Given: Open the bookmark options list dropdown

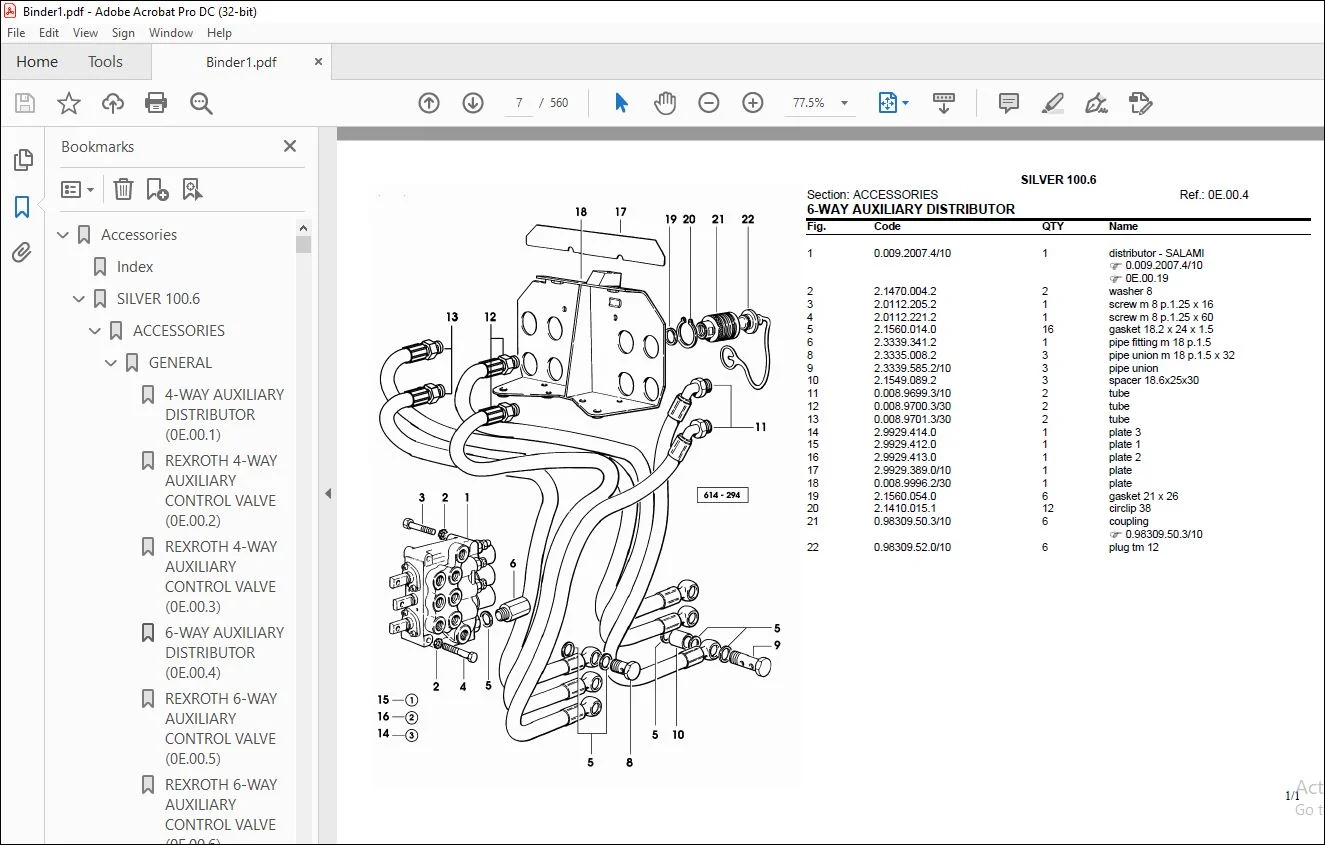Looking at the screenshot, I should click(77, 189).
